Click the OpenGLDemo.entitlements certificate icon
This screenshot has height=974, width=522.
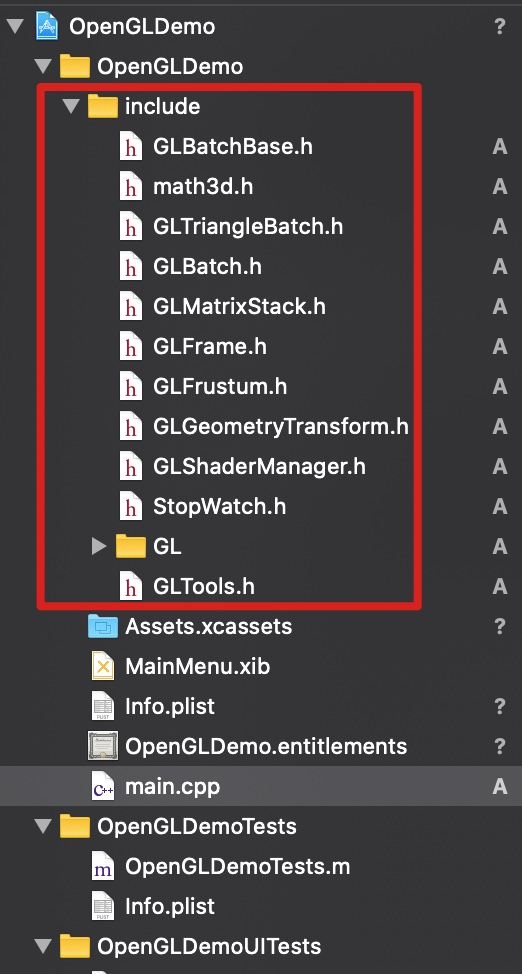tap(103, 746)
